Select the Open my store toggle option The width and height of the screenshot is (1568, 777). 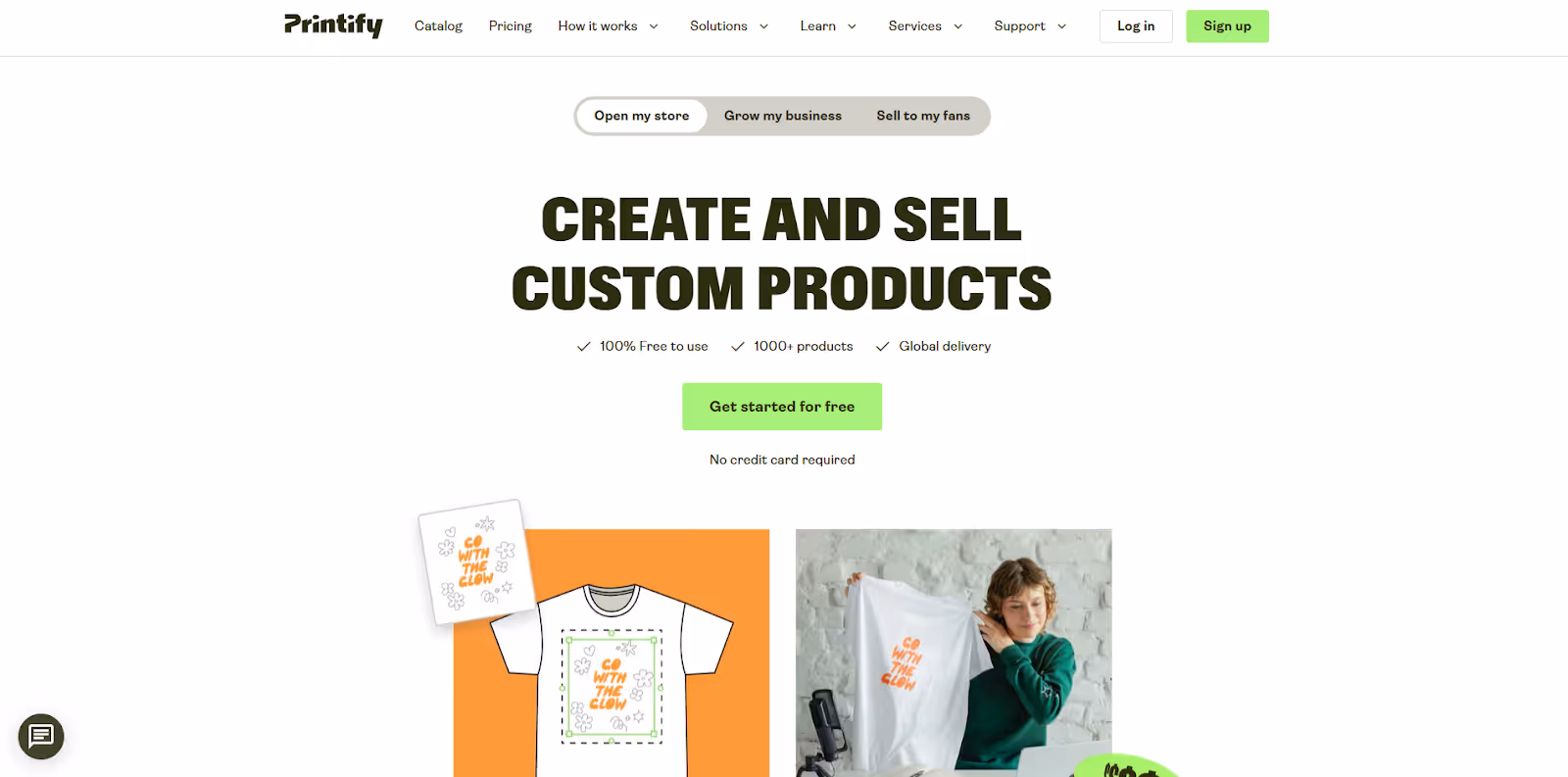pyautogui.click(x=642, y=116)
